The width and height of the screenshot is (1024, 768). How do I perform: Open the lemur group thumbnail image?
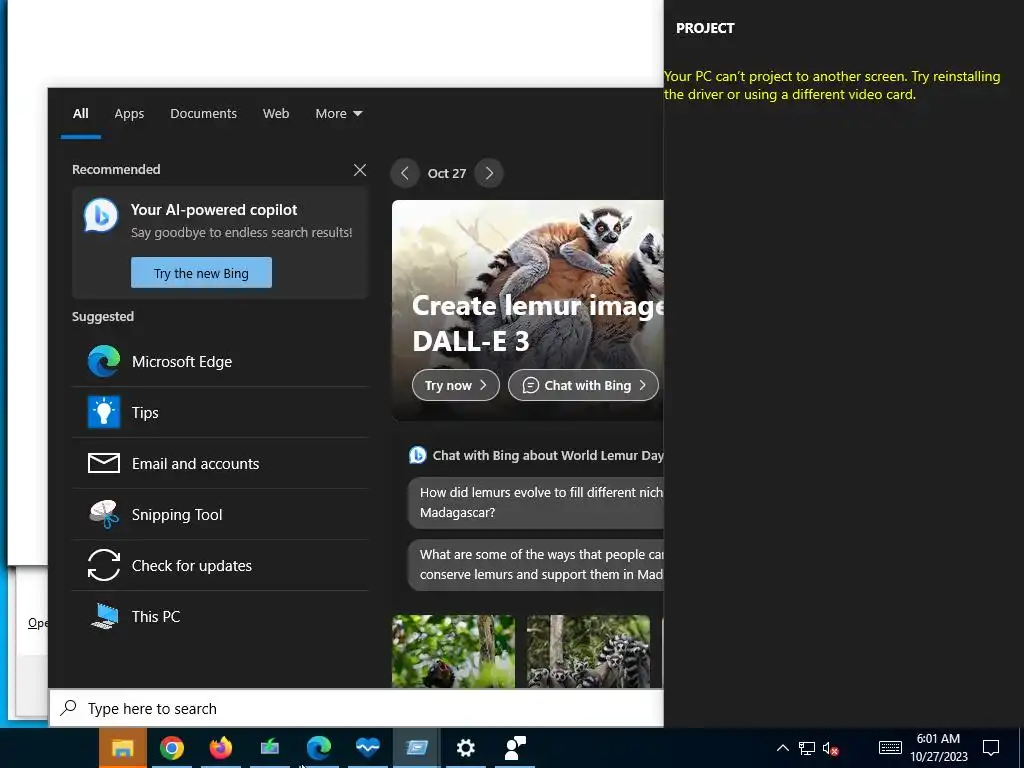click(588, 651)
